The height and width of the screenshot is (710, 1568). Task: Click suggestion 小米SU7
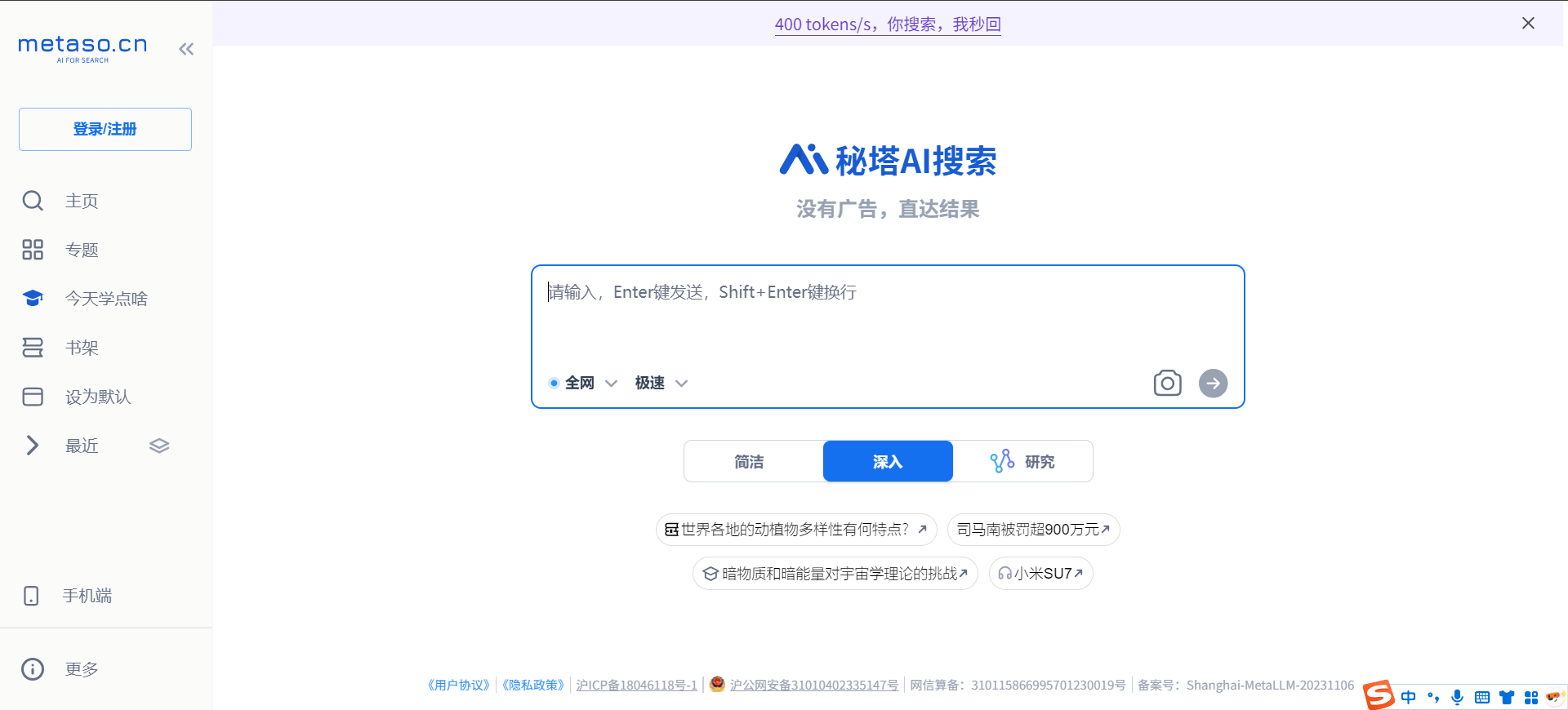point(1040,574)
